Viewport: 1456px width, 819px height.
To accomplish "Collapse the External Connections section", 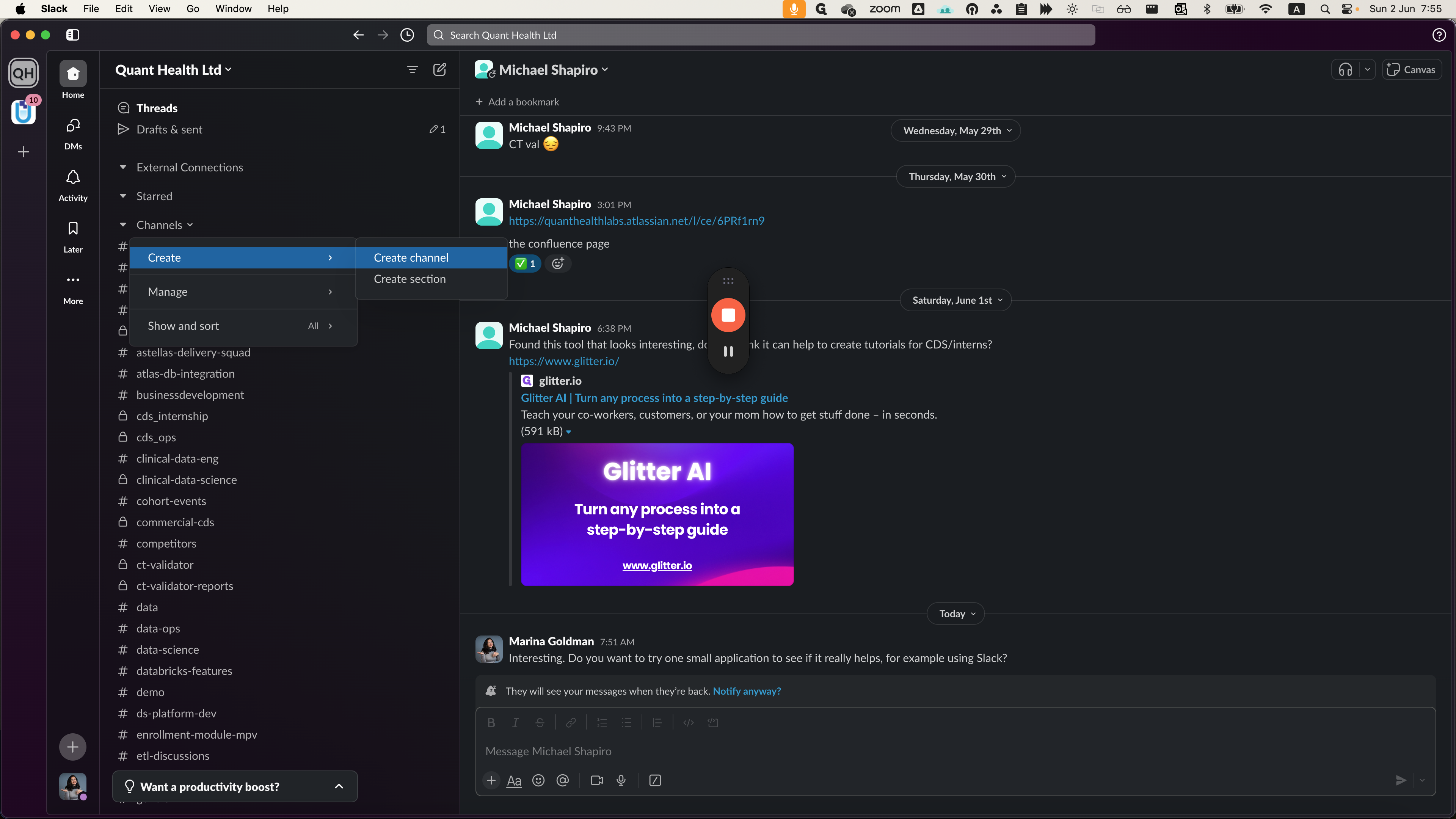I will (x=122, y=167).
